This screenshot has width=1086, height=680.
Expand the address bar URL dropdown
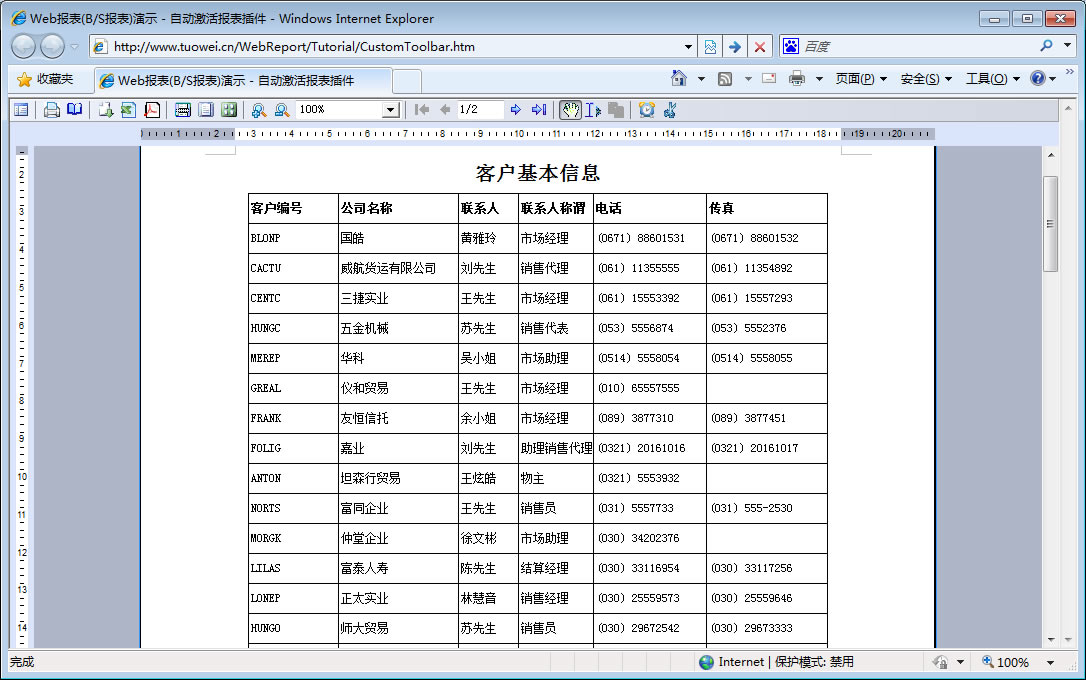tap(688, 47)
